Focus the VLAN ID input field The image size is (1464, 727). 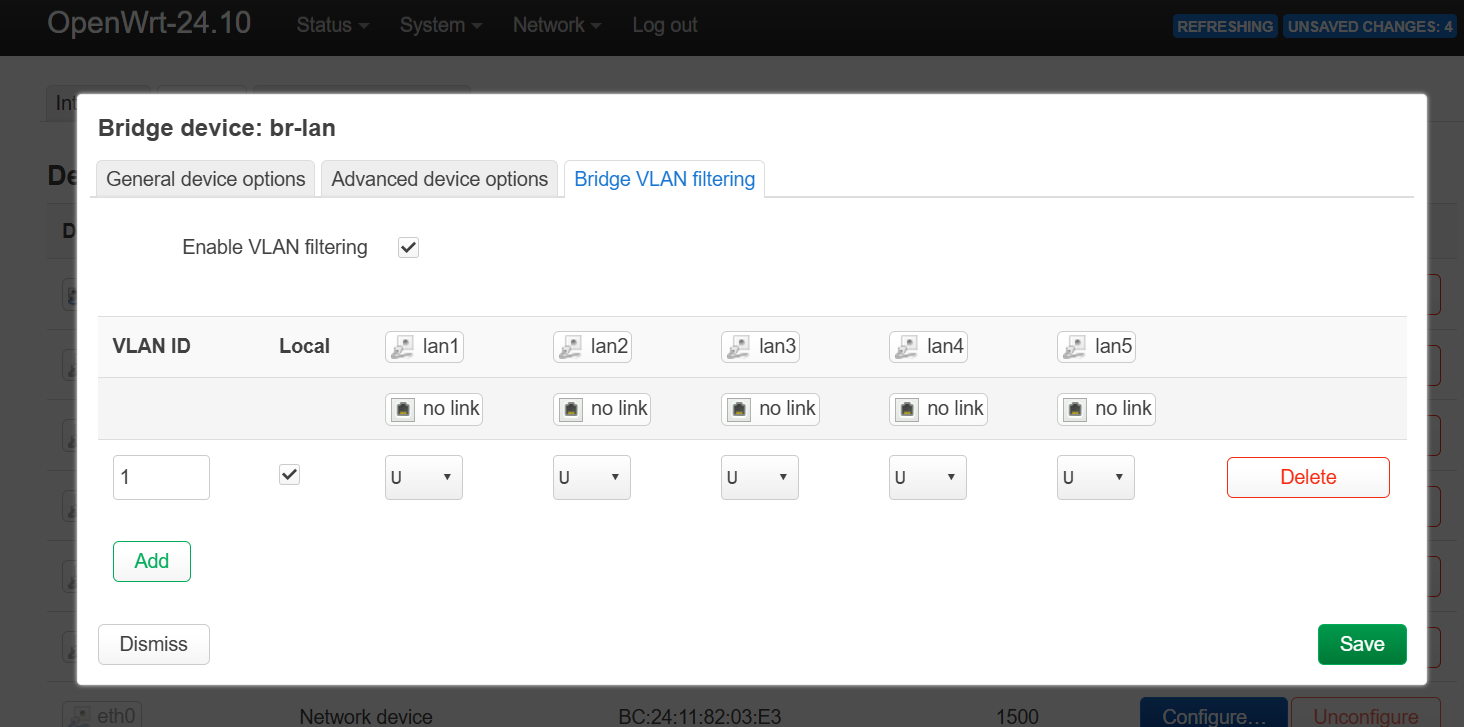pyautogui.click(x=161, y=478)
